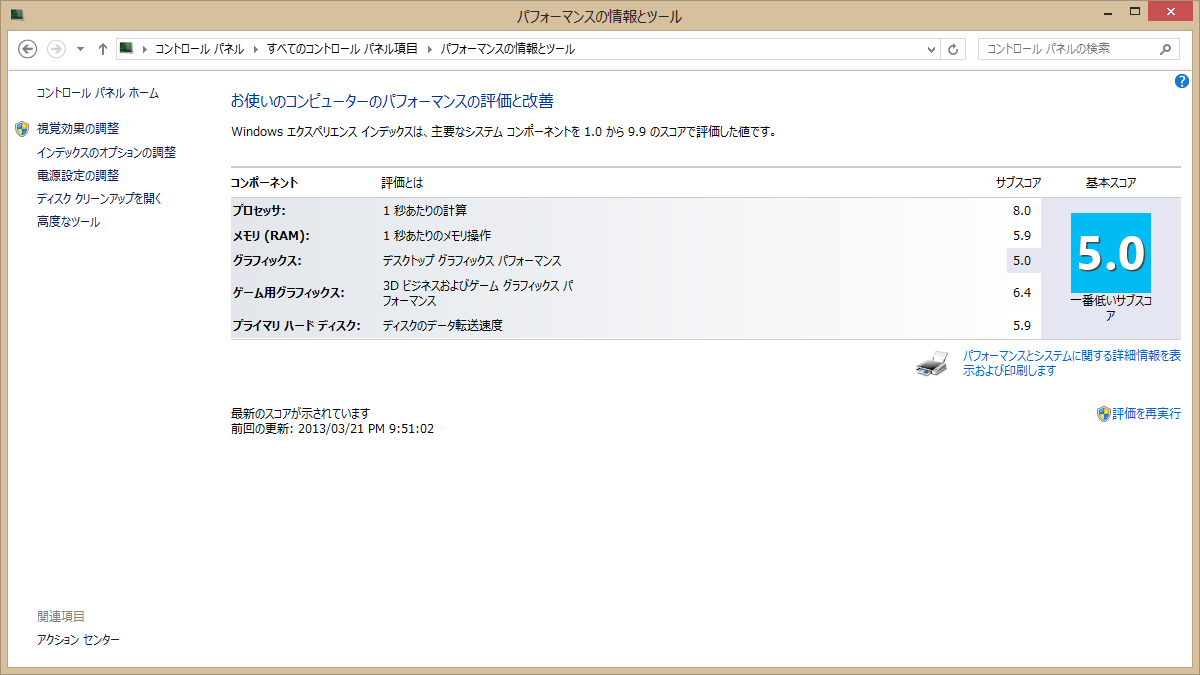Select the プロセッサ row label
1200x675 pixels.
(x=259, y=210)
